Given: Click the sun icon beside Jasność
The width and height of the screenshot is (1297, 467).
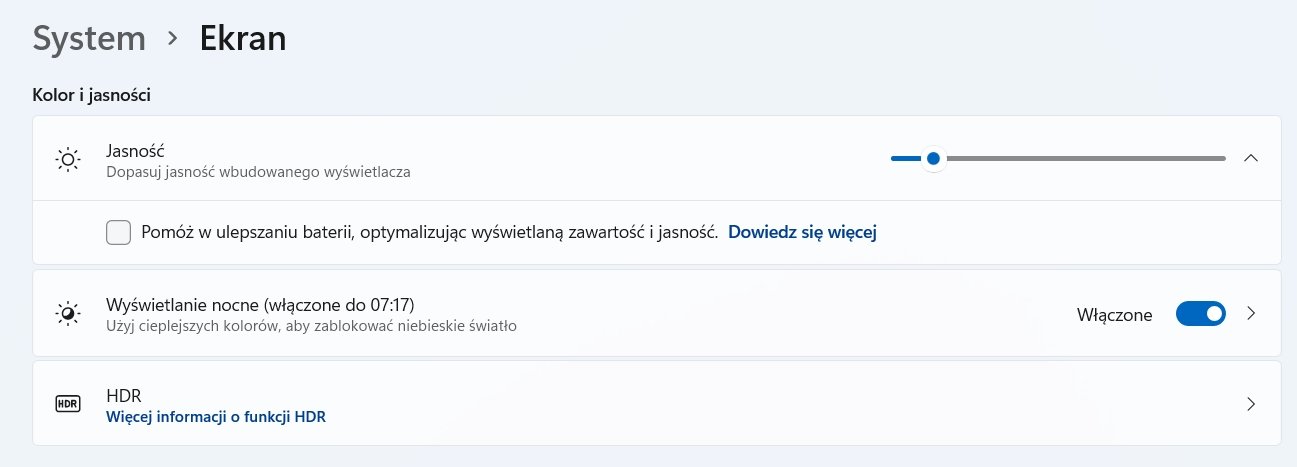Looking at the screenshot, I should click(x=68, y=159).
